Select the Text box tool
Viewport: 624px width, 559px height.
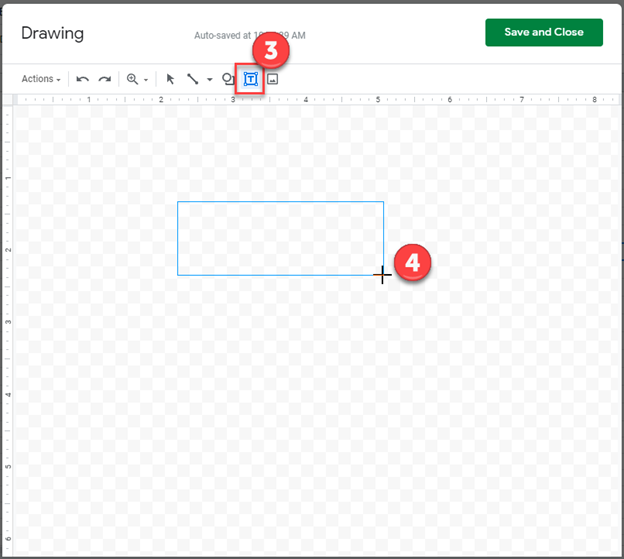pyautogui.click(x=250, y=79)
